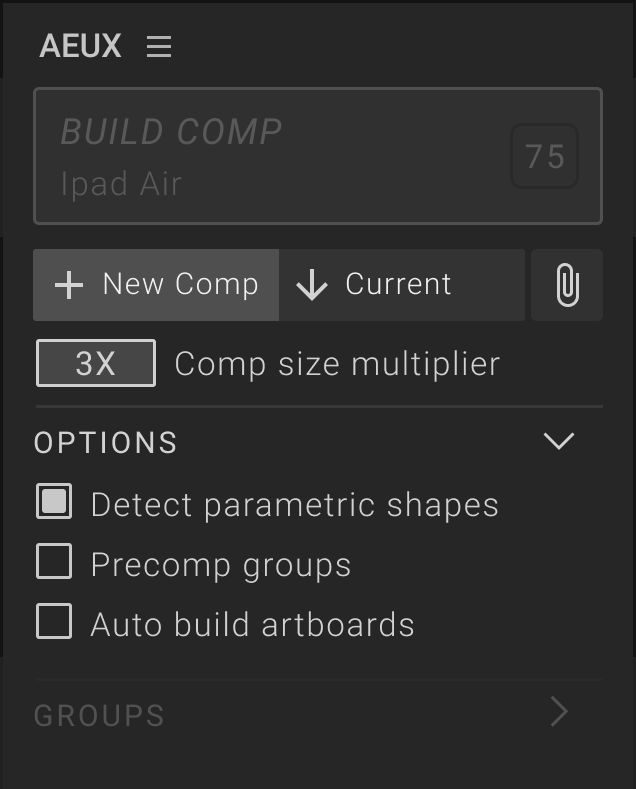Enable Auto build artboards checkbox
The width and height of the screenshot is (636, 789).
(x=54, y=621)
